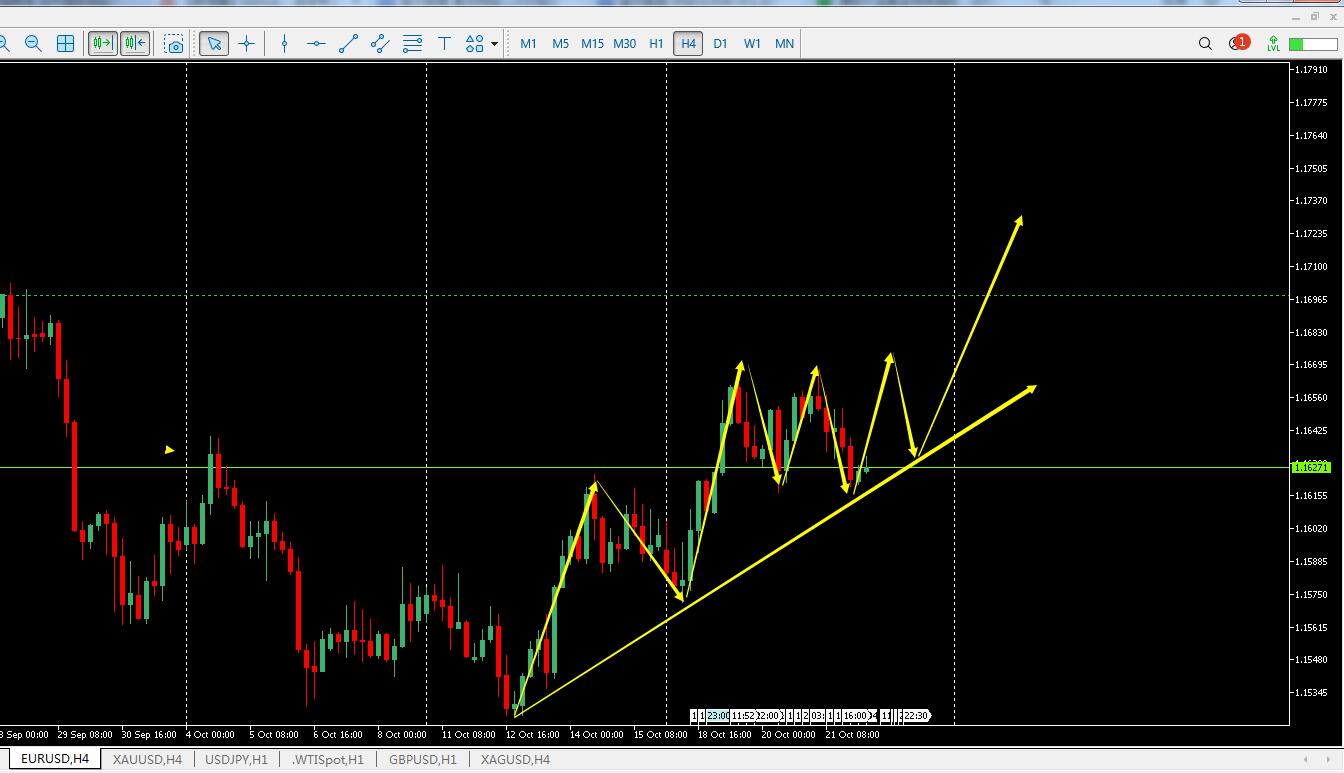The image size is (1344, 773).
Task: Click the 1.17910 price scale value
Action: 1310,70
